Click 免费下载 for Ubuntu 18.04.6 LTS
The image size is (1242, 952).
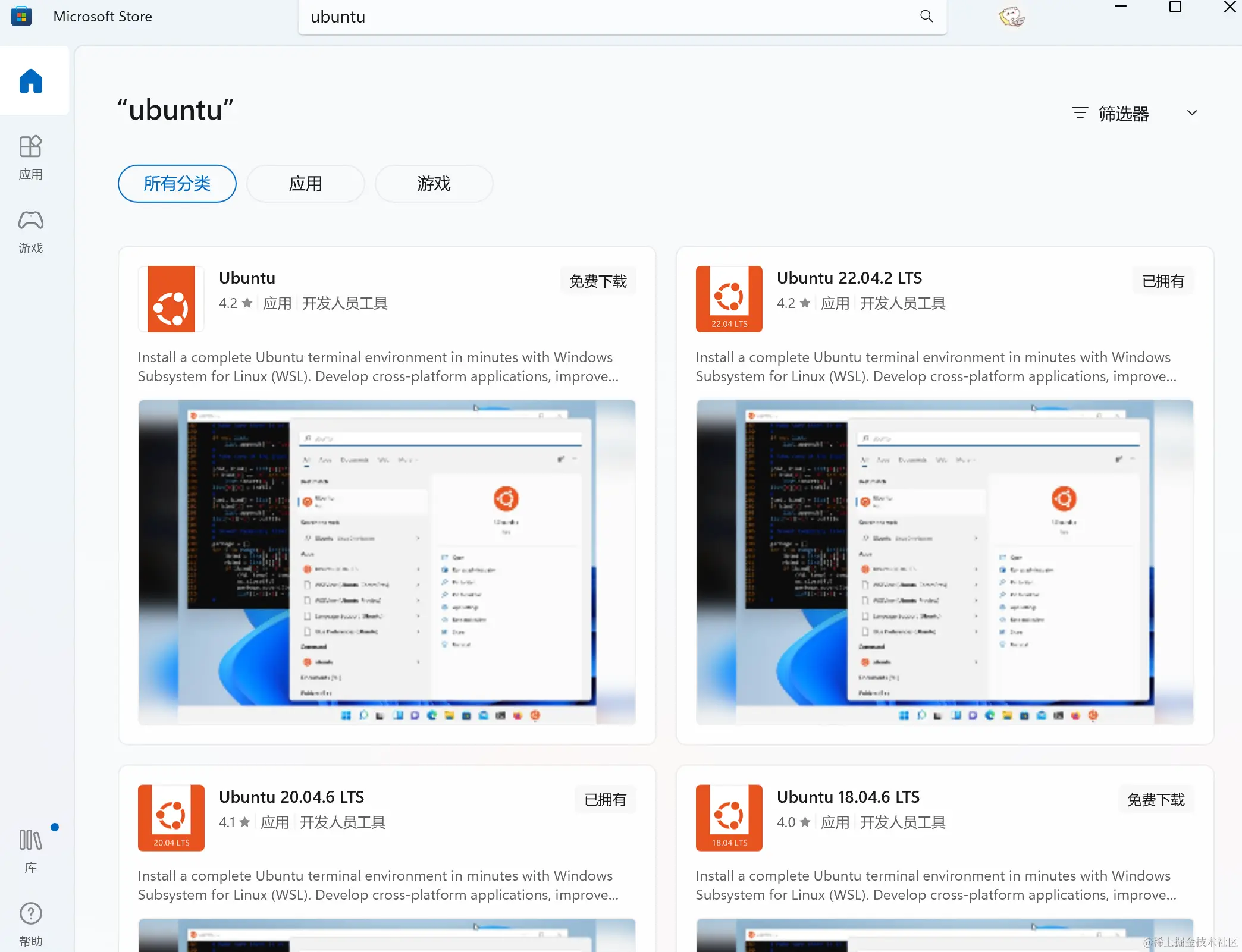[x=1156, y=800]
